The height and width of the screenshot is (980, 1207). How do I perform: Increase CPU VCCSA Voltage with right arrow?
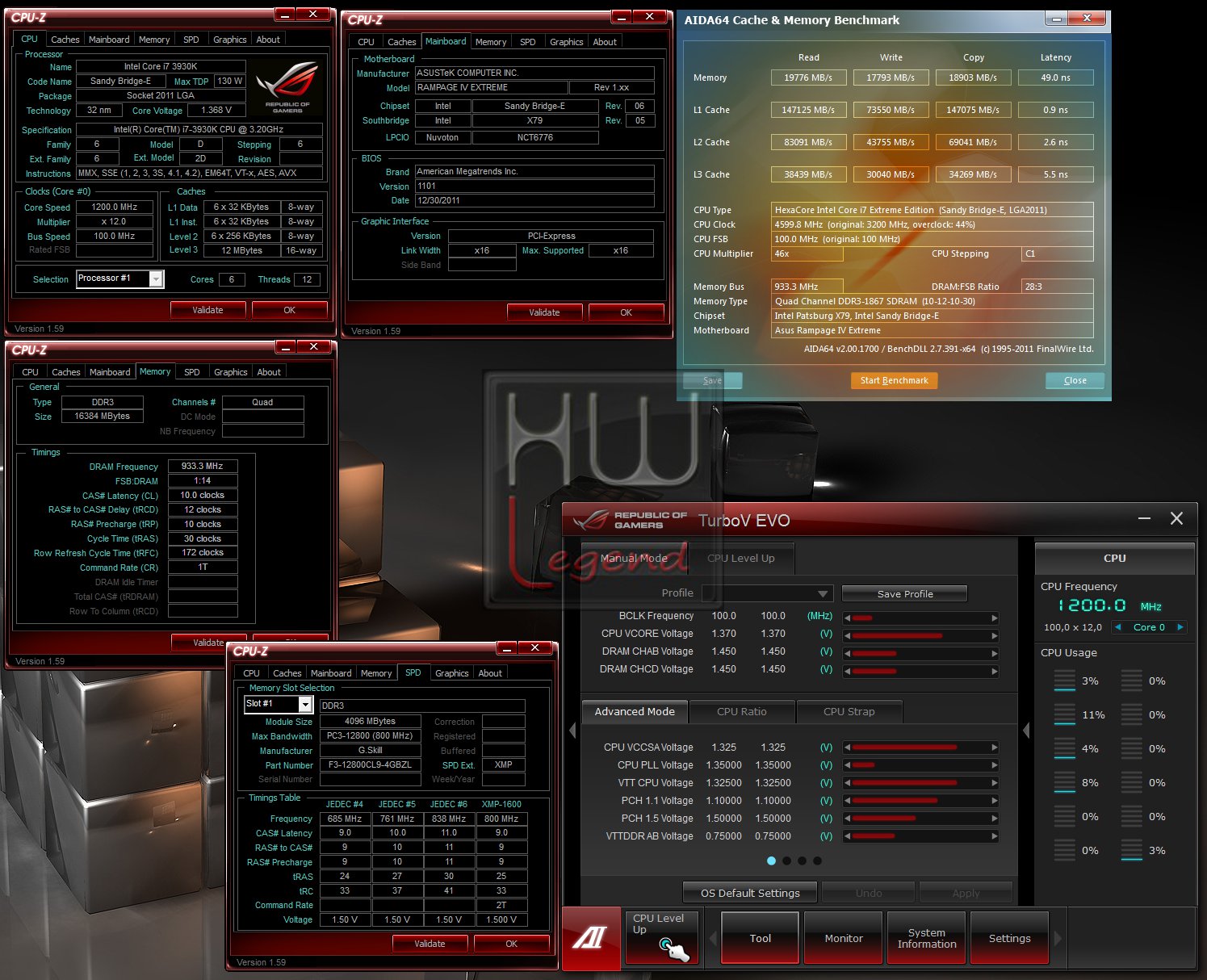click(x=995, y=748)
